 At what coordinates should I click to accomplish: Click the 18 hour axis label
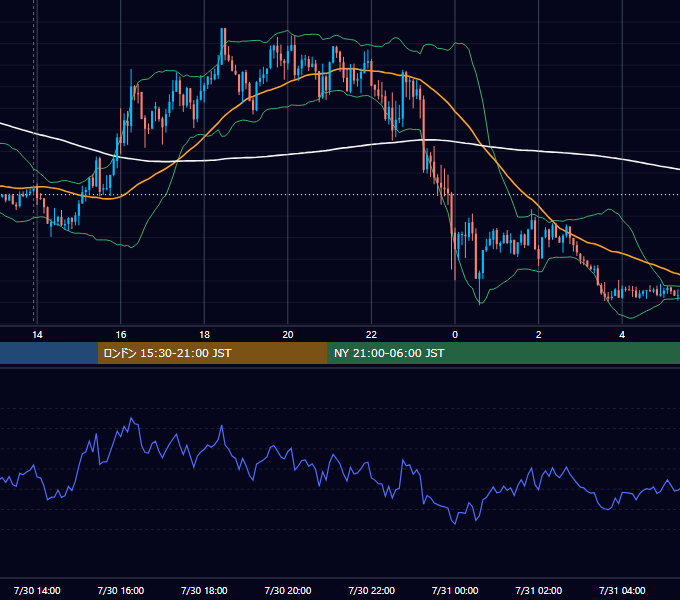tap(204, 334)
